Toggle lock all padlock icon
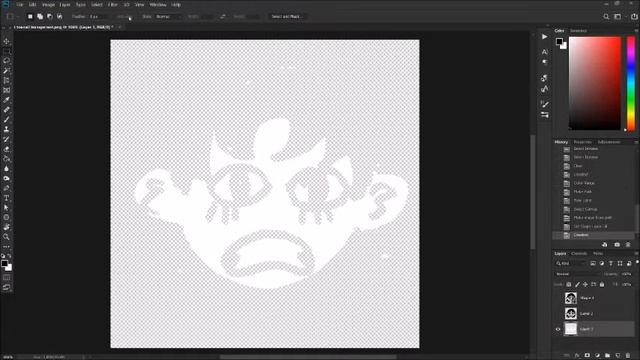Image resolution: width=640 pixels, height=360 pixels. click(602, 284)
